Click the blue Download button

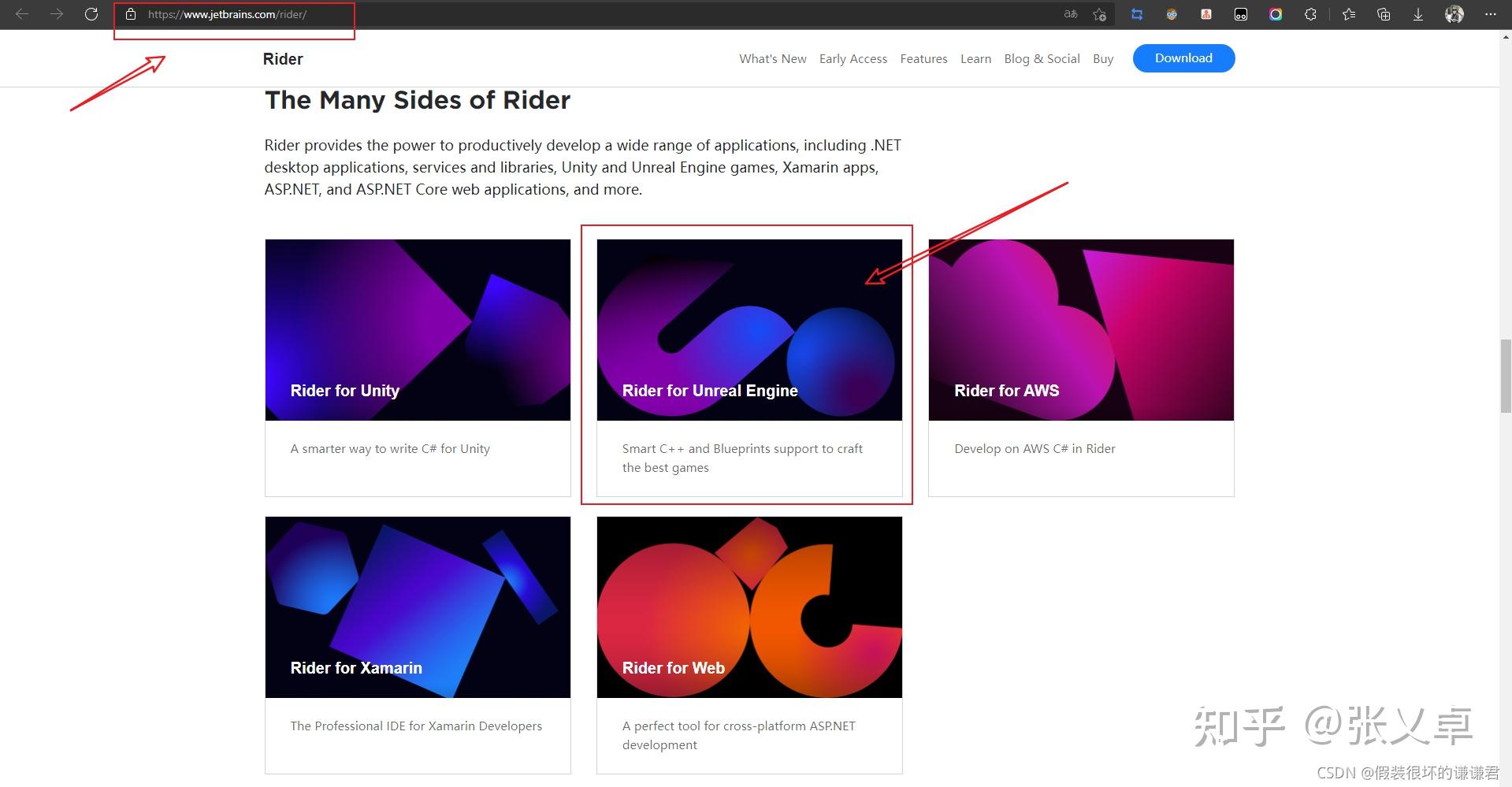[1183, 58]
